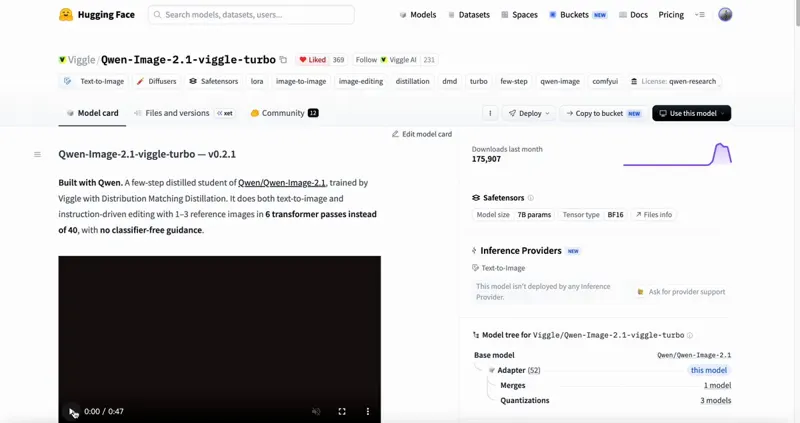800x423 pixels.
Task: Open video more options menu
Action: click(367, 411)
